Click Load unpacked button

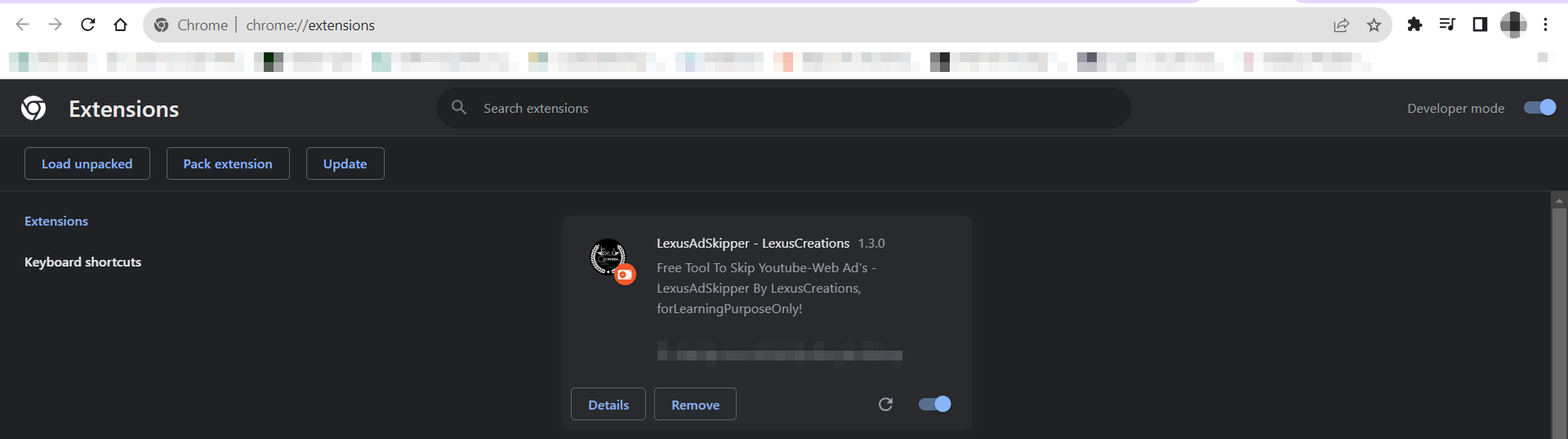pyautogui.click(x=87, y=164)
